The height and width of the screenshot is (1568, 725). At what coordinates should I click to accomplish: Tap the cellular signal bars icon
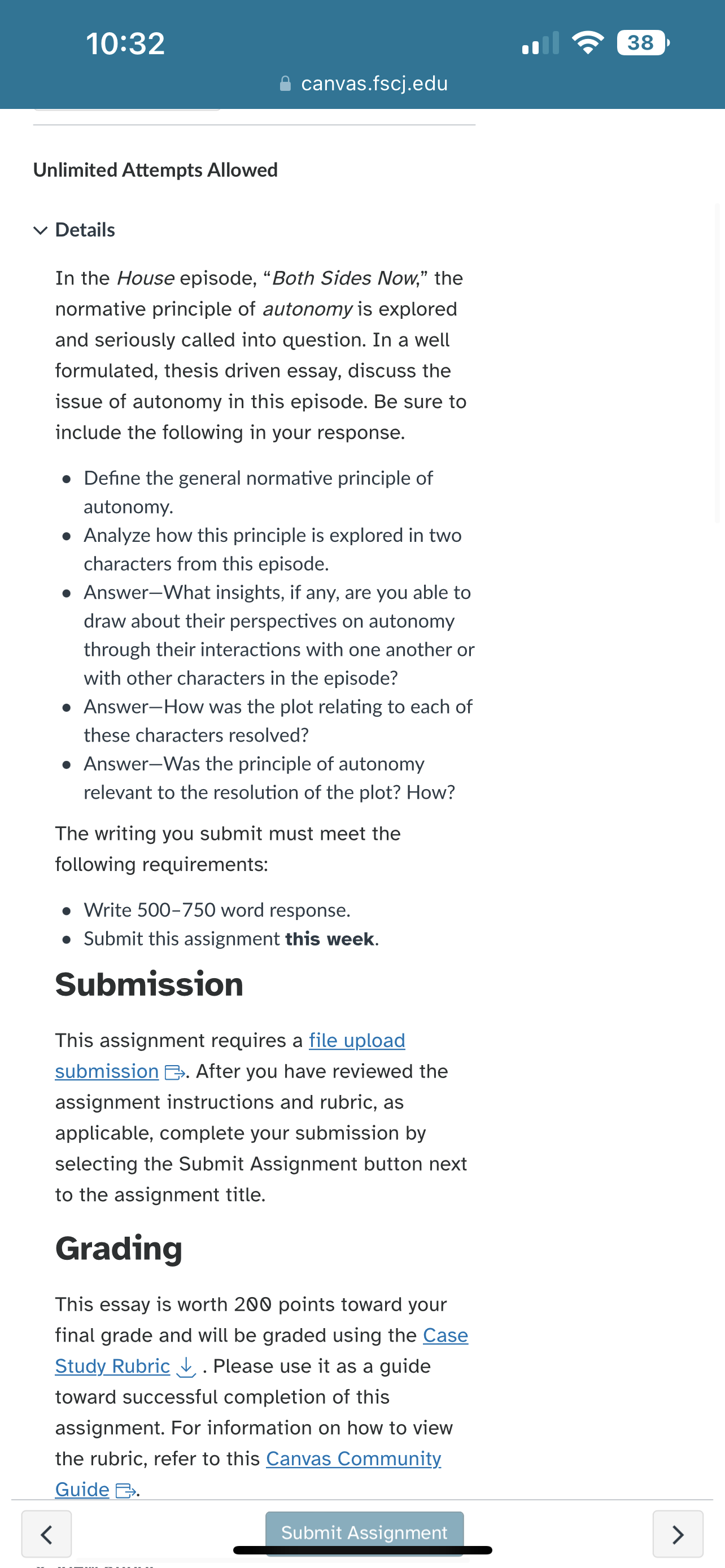tap(540, 43)
